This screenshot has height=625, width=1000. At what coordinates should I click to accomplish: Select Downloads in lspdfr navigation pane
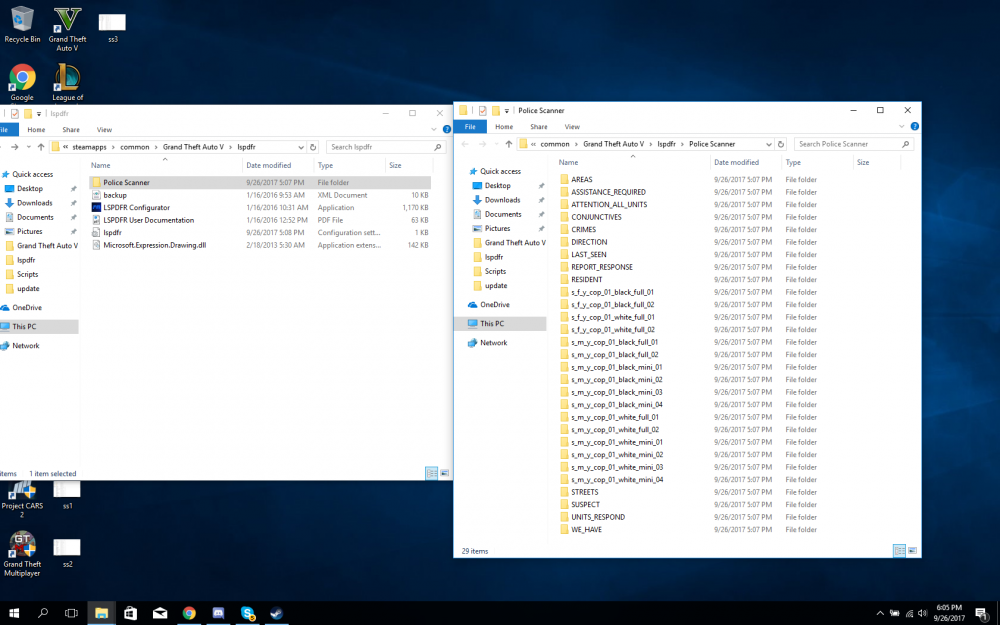pos(34,203)
